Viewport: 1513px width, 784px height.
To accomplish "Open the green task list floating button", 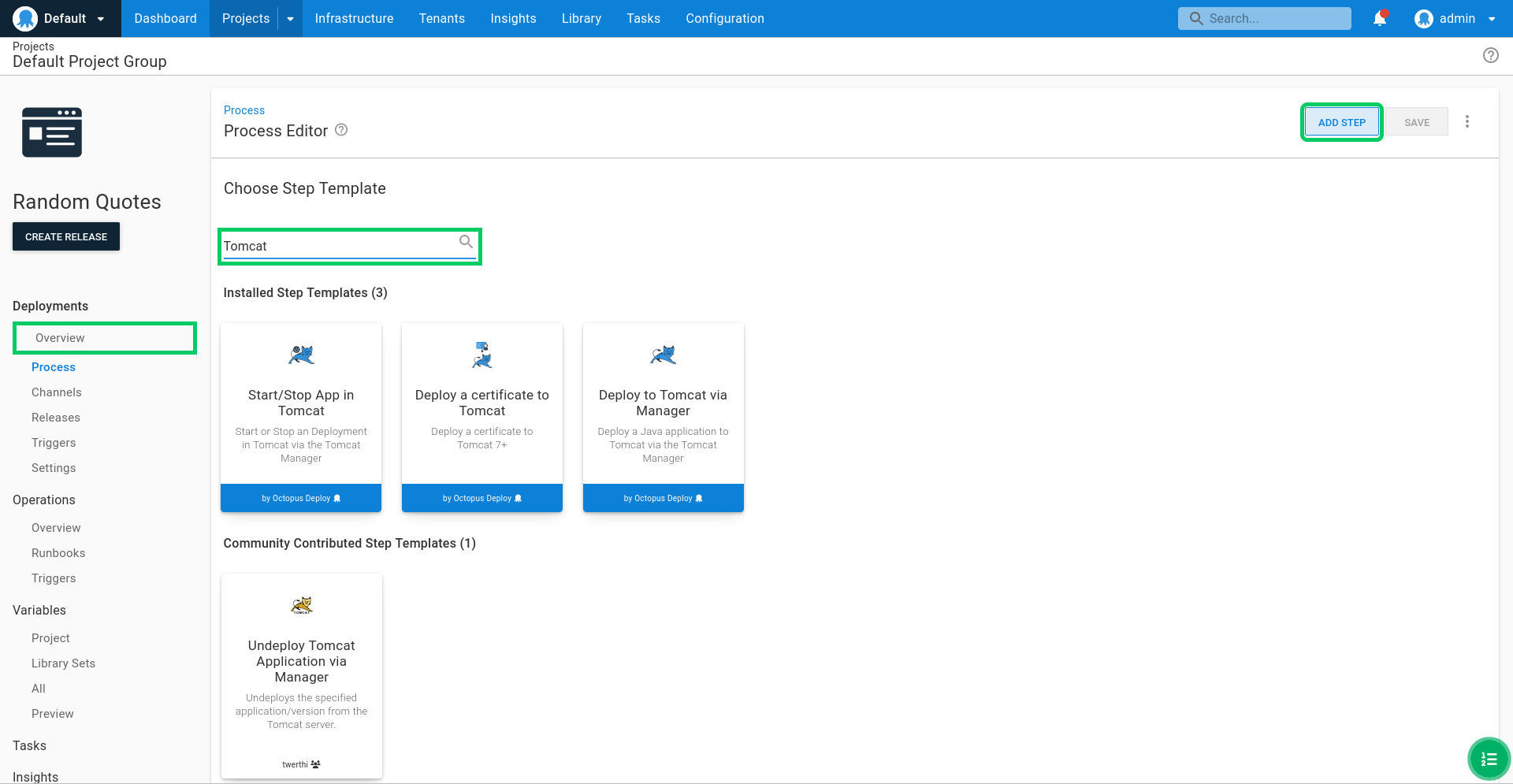I will [1489, 759].
